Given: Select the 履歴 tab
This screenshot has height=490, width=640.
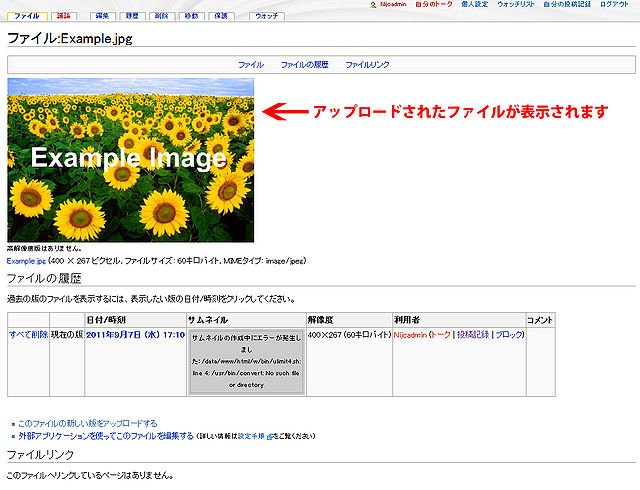Looking at the screenshot, I should pos(133,17).
